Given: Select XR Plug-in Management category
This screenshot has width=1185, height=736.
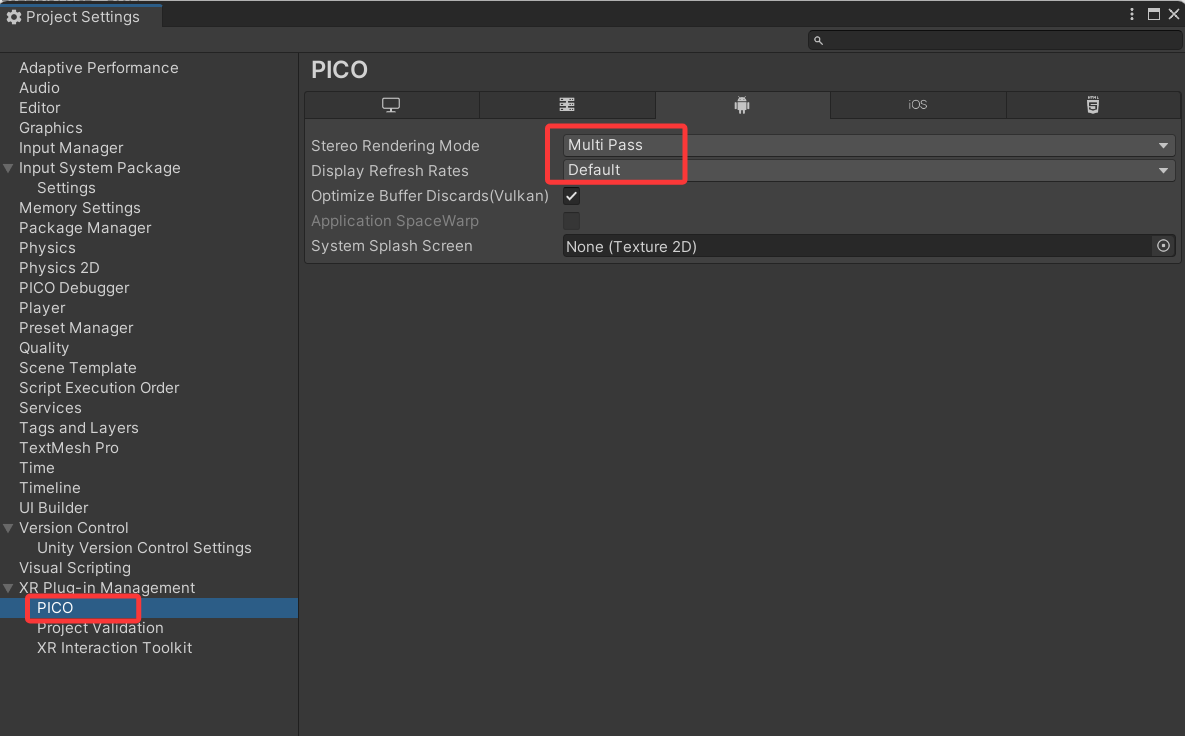Looking at the screenshot, I should tap(107, 588).
